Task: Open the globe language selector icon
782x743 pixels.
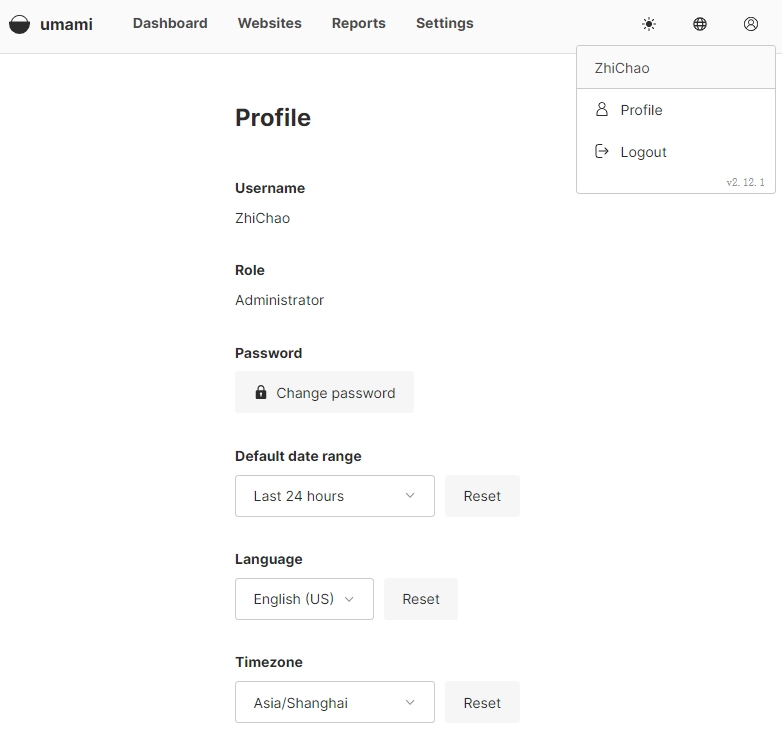Action: pos(700,24)
